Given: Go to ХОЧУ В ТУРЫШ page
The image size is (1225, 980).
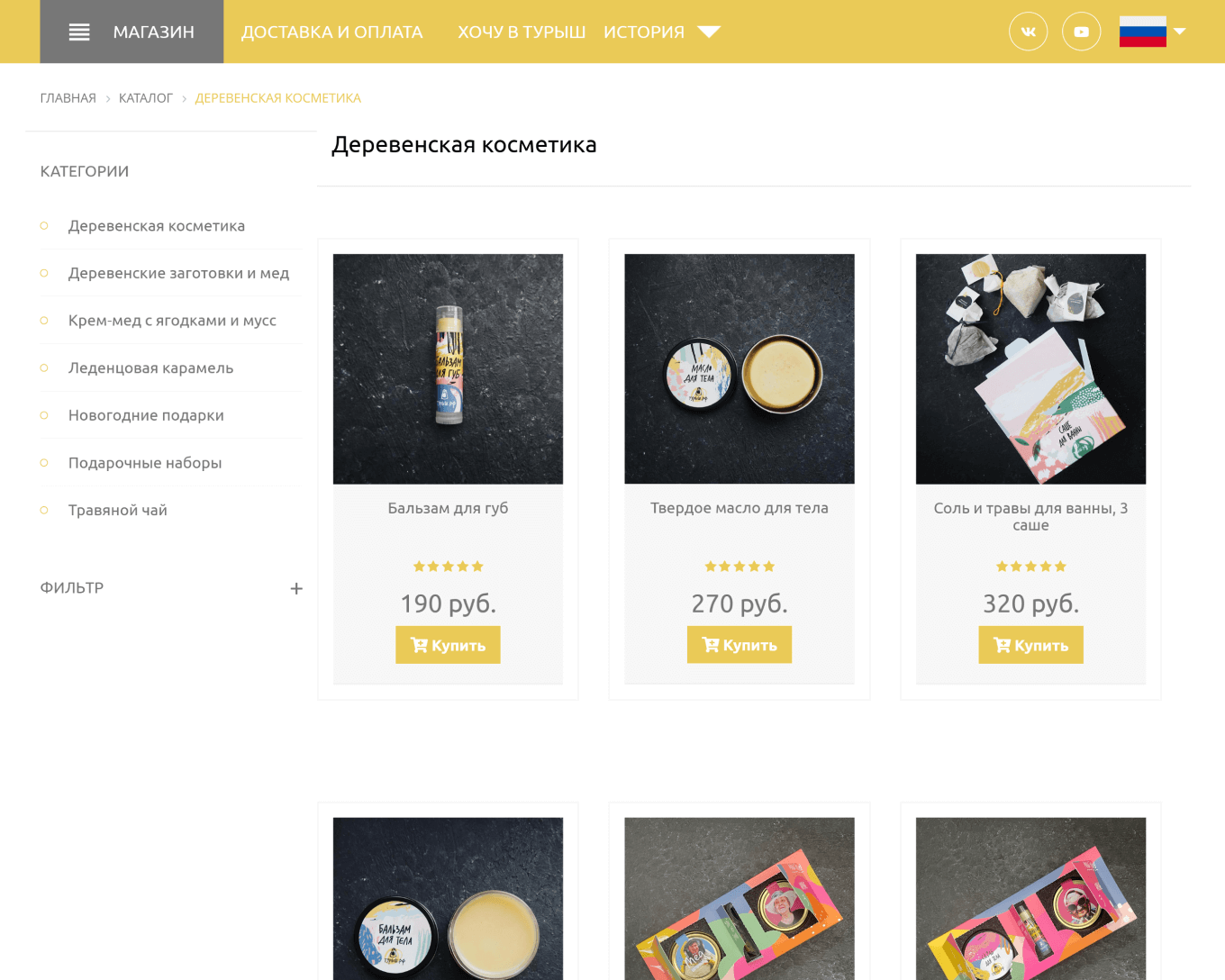Looking at the screenshot, I should (522, 32).
